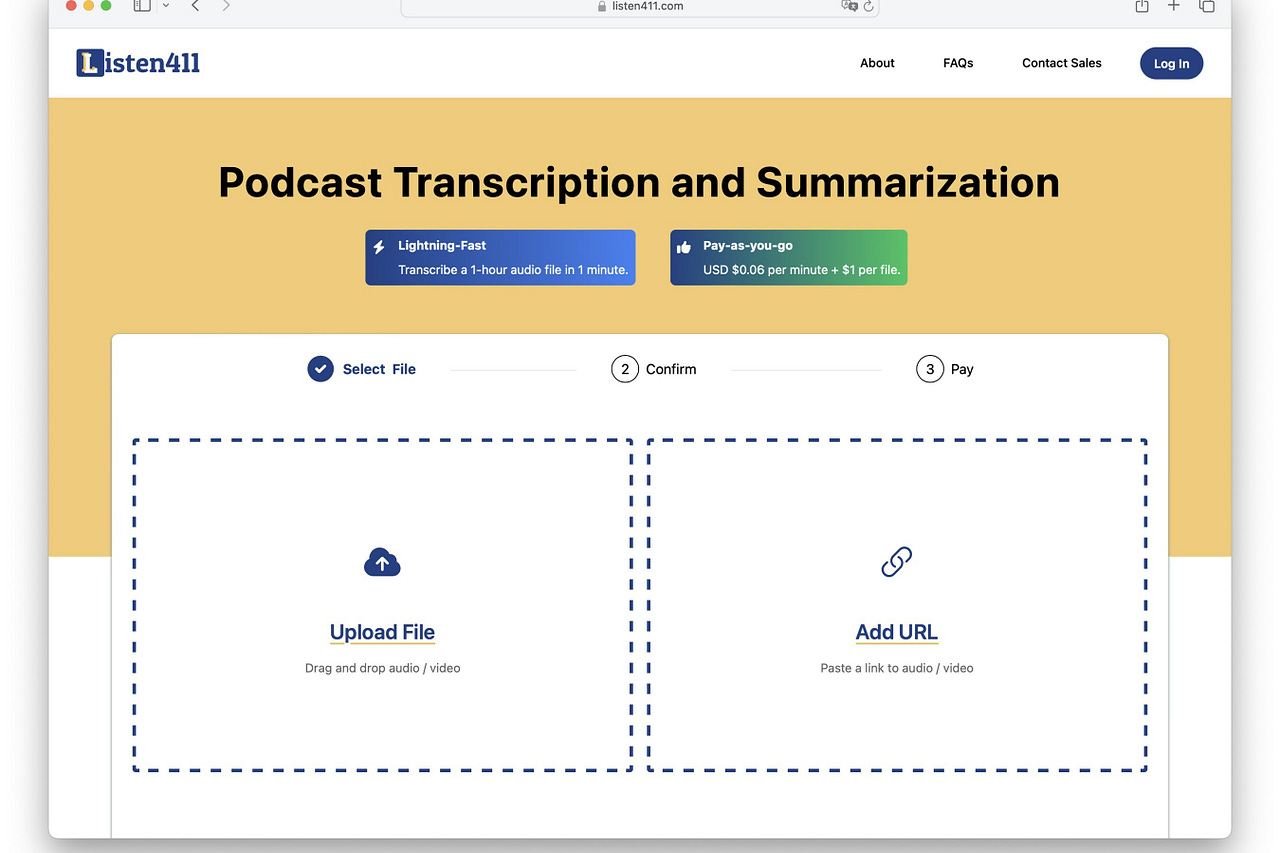The image size is (1280, 853).
Task: Click the Contact Sales link
Action: (1061, 63)
